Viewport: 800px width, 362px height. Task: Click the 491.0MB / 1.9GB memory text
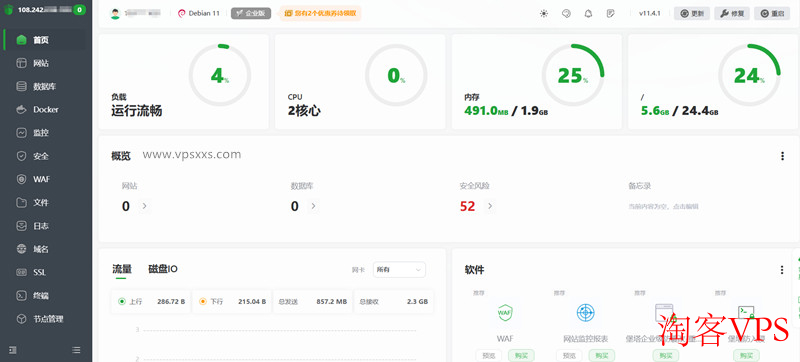506,111
